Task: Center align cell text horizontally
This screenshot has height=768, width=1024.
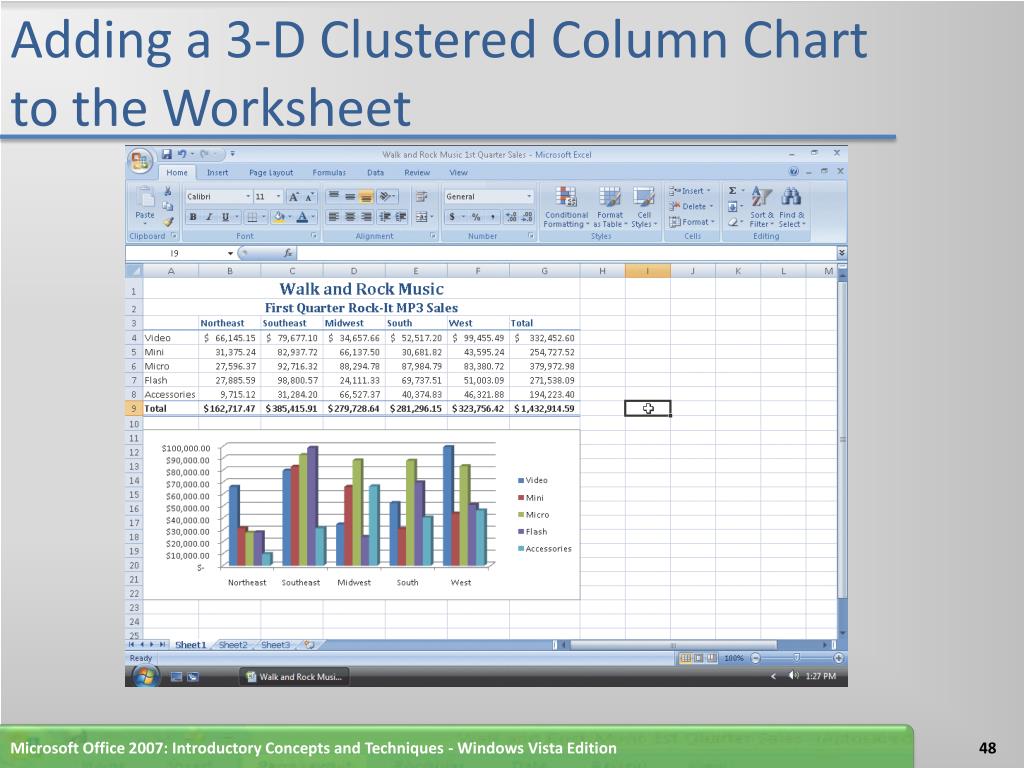Action: (350, 217)
